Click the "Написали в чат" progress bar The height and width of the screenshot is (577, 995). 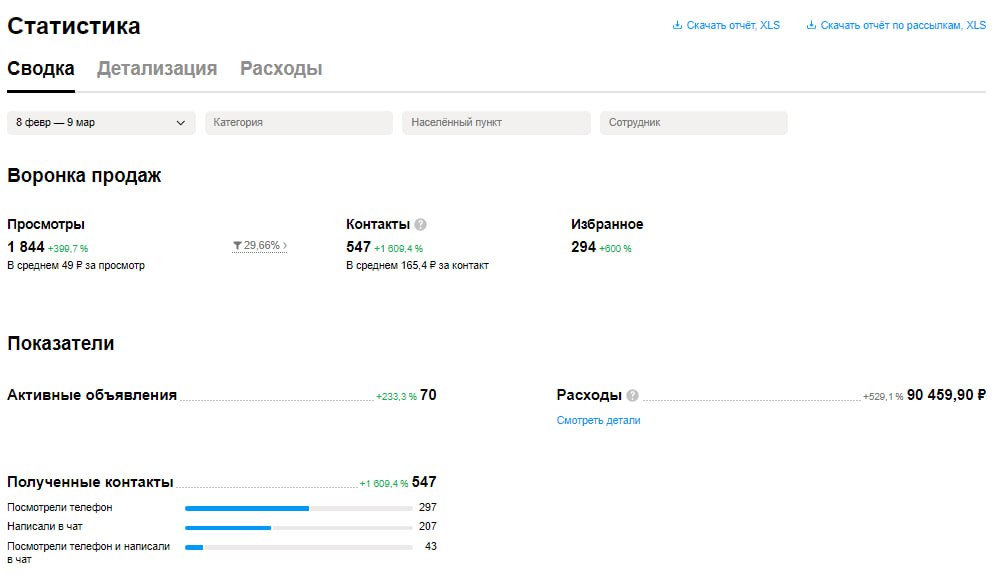[298, 527]
